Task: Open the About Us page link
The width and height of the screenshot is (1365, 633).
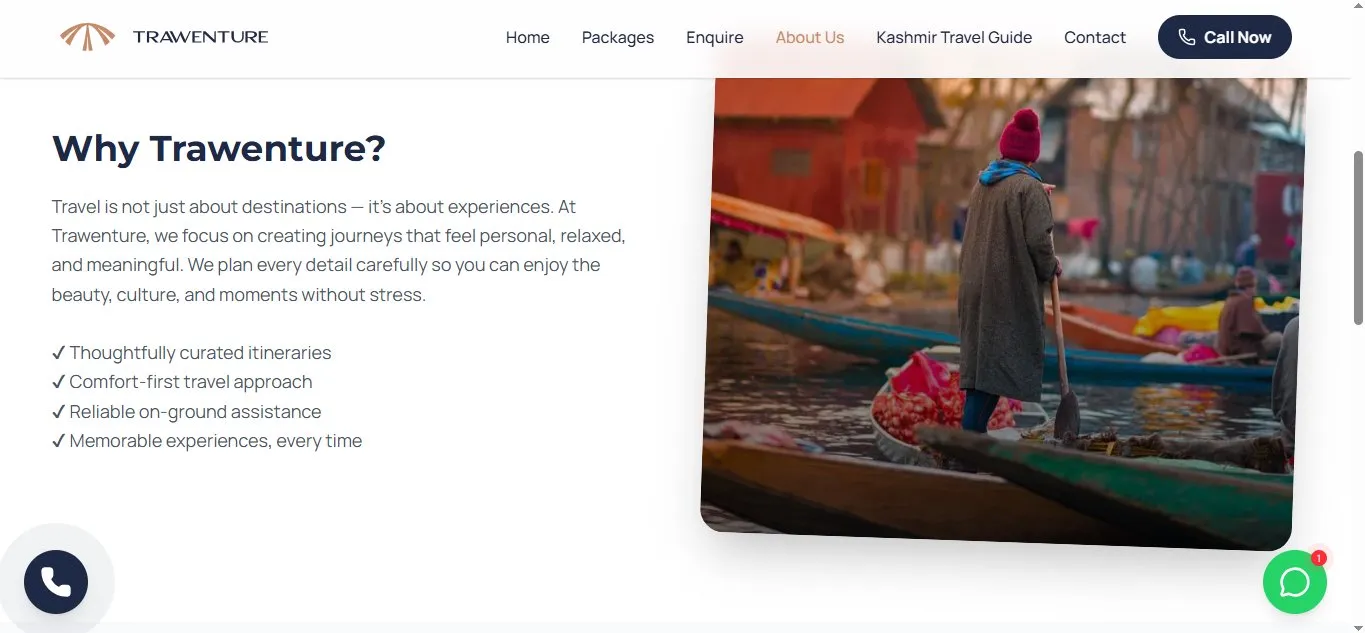Action: [x=809, y=37]
